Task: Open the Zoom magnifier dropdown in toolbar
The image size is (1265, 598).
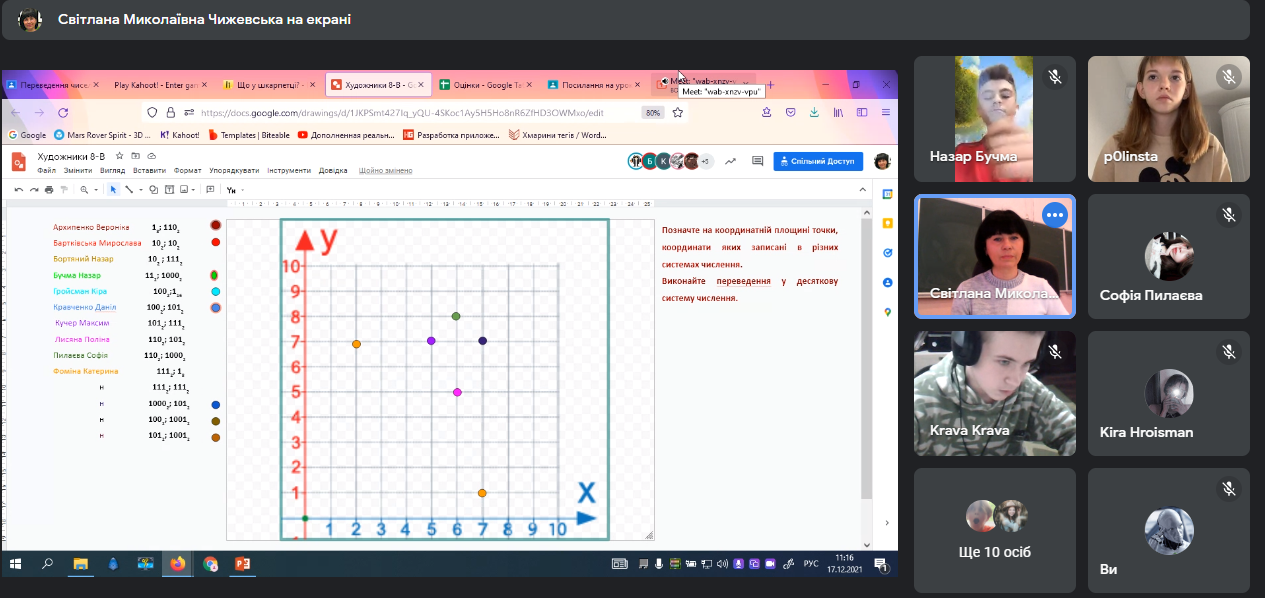Action: click(x=96, y=190)
